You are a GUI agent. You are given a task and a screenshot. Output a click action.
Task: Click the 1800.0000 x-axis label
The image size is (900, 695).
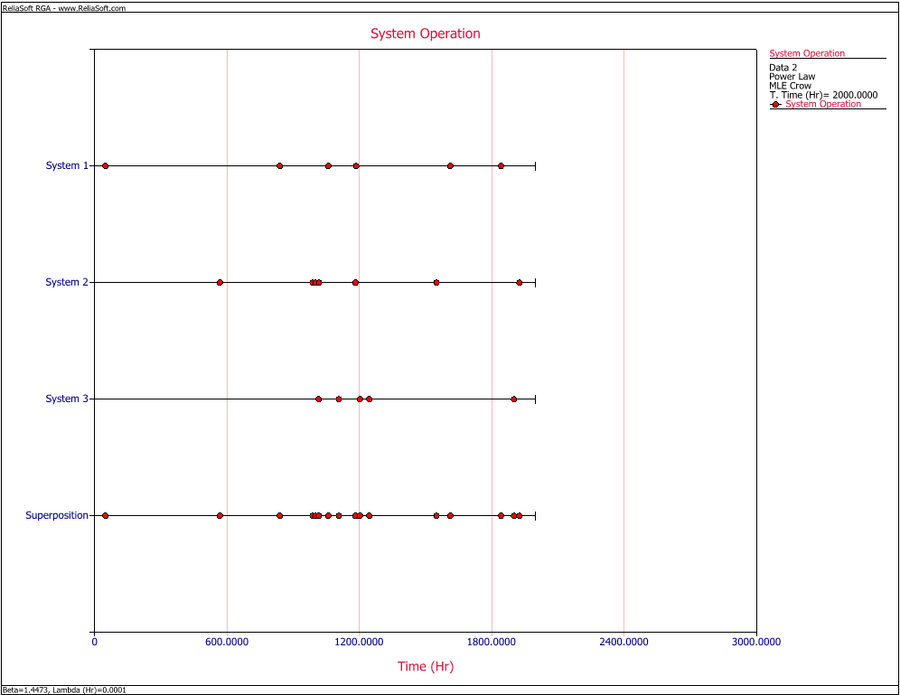(491, 642)
